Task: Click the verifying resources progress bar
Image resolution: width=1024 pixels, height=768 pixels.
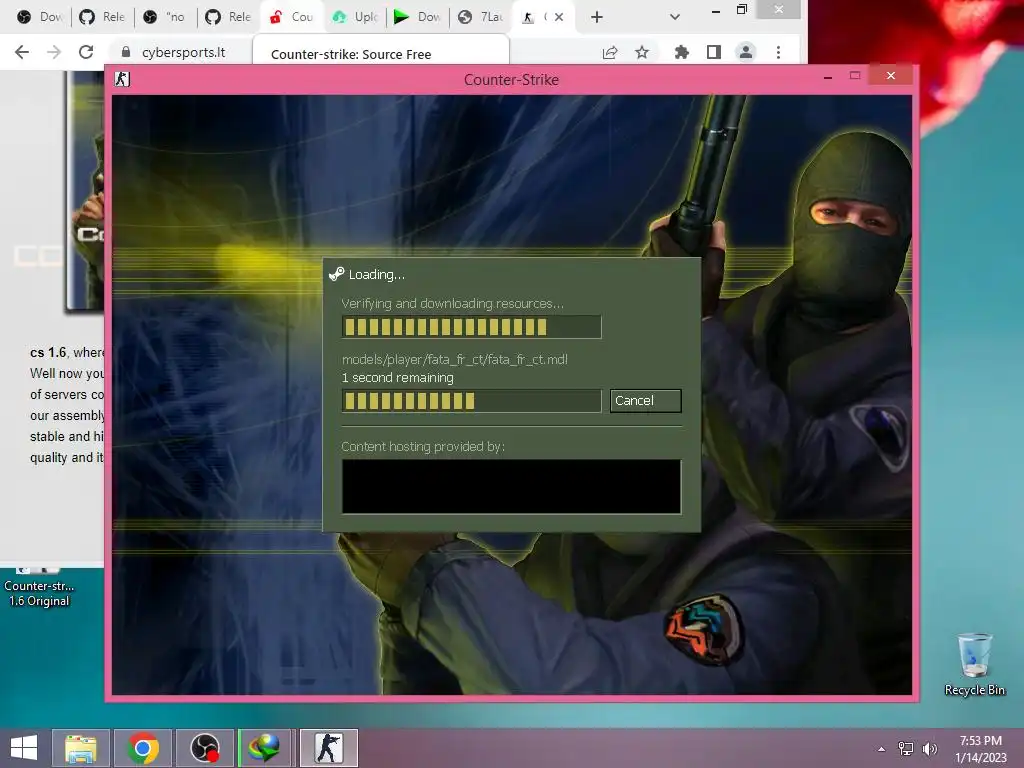Action: [x=471, y=327]
